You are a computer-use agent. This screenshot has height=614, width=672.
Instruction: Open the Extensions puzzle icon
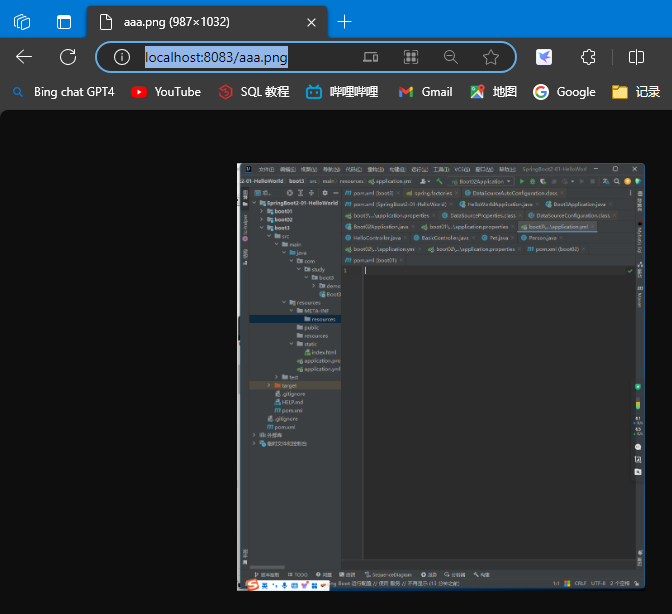588,57
